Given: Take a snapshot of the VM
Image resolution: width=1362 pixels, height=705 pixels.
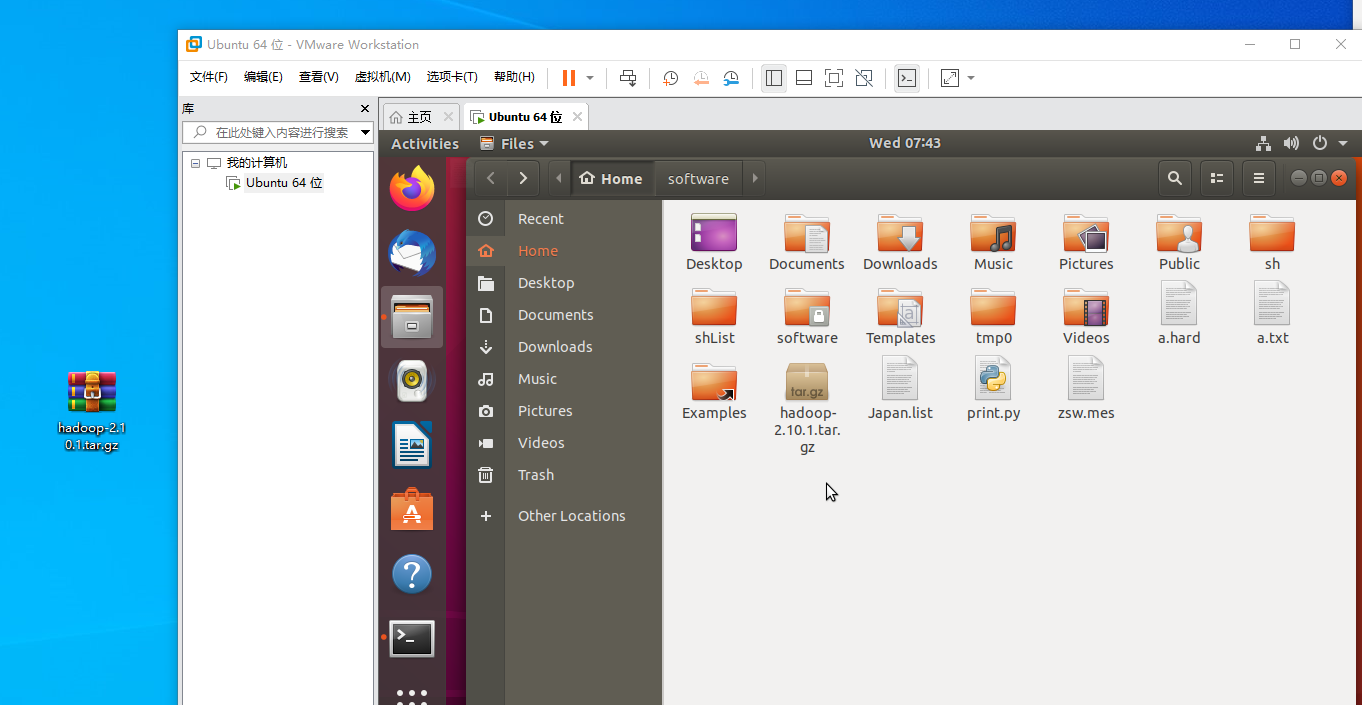Looking at the screenshot, I should pyautogui.click(x=671, y=78).
